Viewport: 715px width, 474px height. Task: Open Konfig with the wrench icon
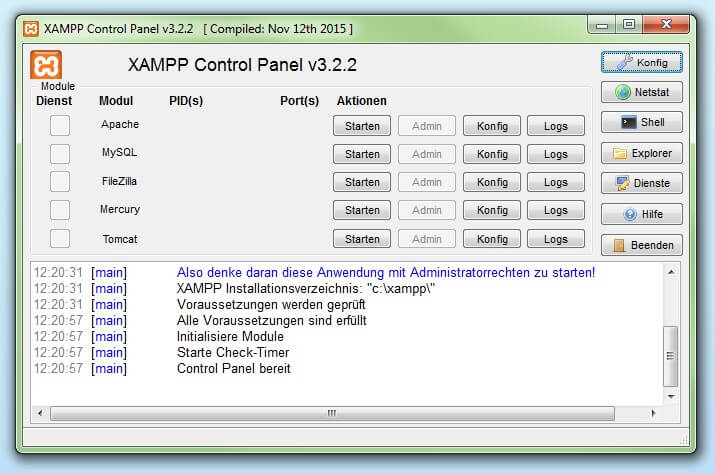(641, 62)
